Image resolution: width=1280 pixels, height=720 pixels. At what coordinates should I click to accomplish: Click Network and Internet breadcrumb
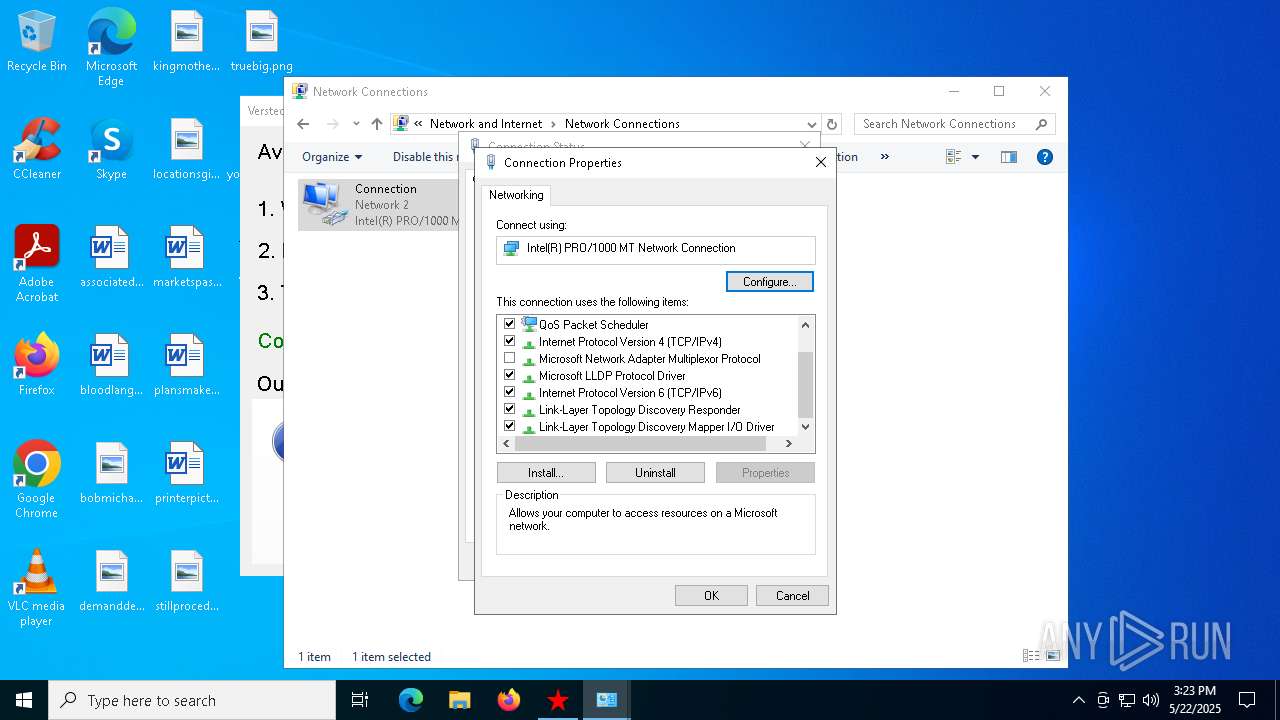[486, 124]
